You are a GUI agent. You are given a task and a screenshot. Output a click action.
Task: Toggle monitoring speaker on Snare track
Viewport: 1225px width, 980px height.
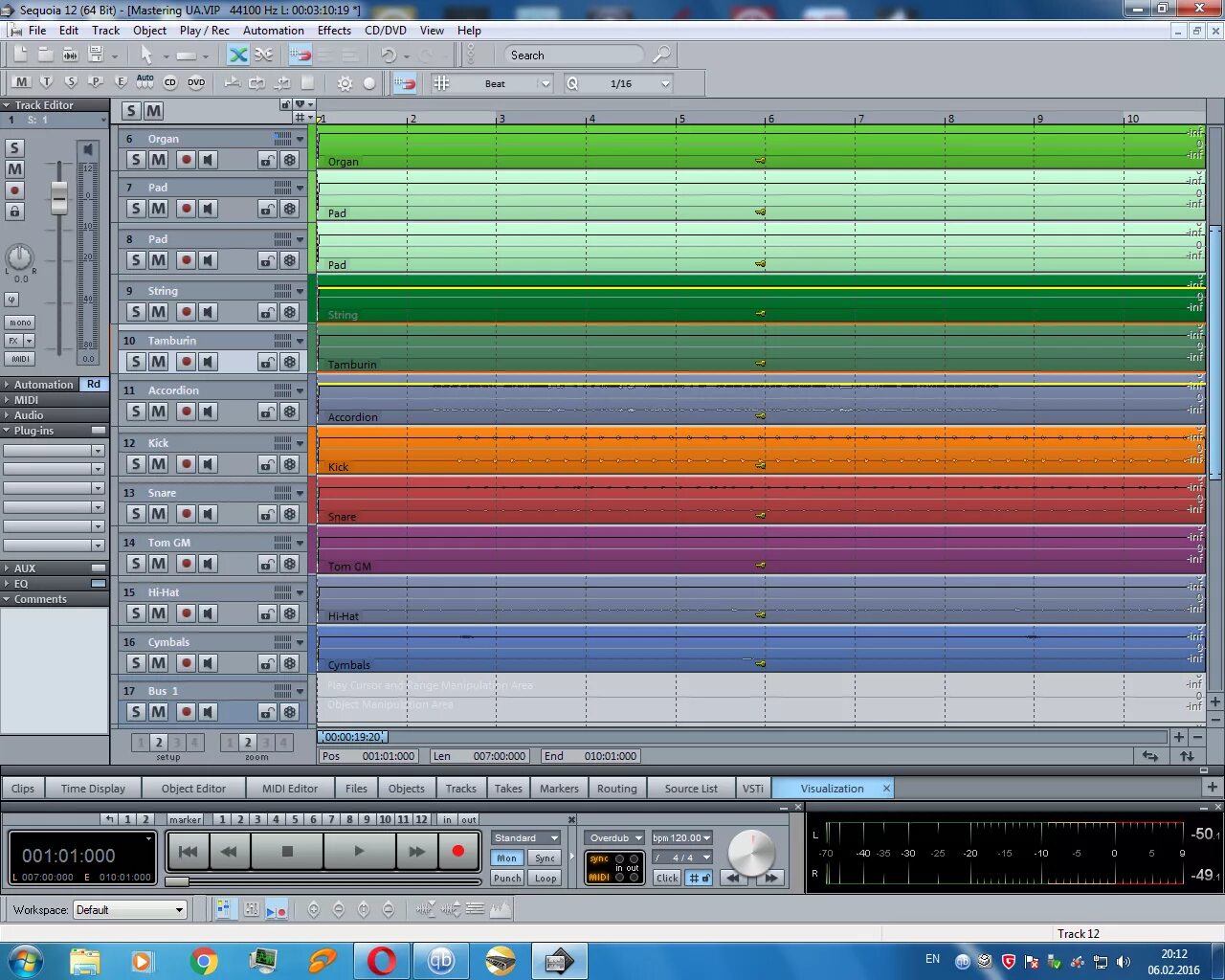coord(209,514)
